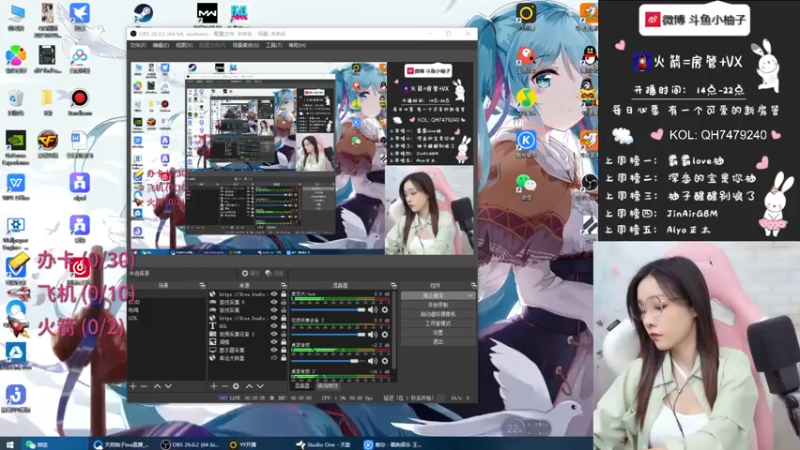Add a new scene with the plus button
The width and height of the screenshot is (800, 450).
tap(133, 386)
